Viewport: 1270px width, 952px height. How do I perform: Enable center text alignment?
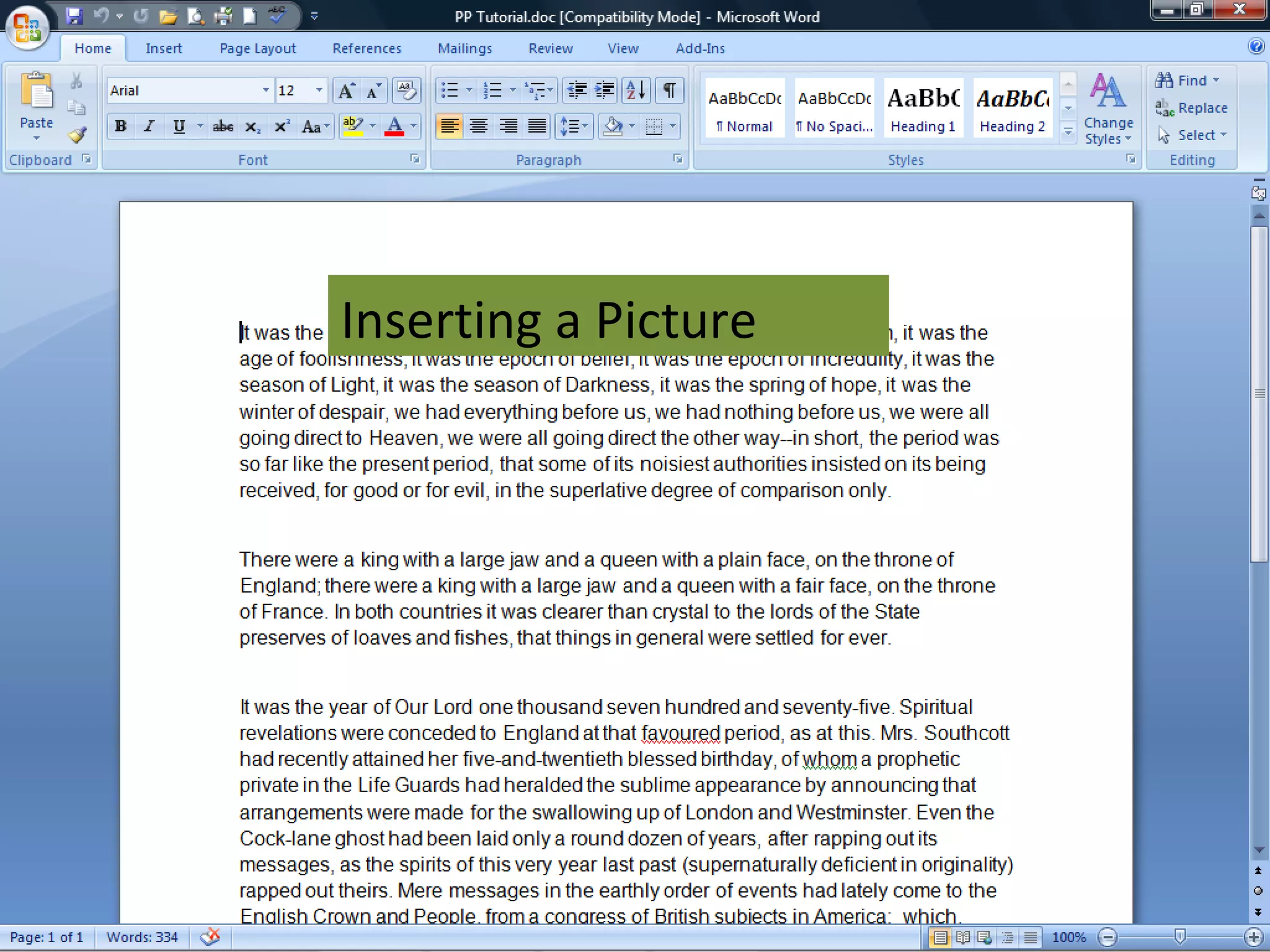[478, 127]
